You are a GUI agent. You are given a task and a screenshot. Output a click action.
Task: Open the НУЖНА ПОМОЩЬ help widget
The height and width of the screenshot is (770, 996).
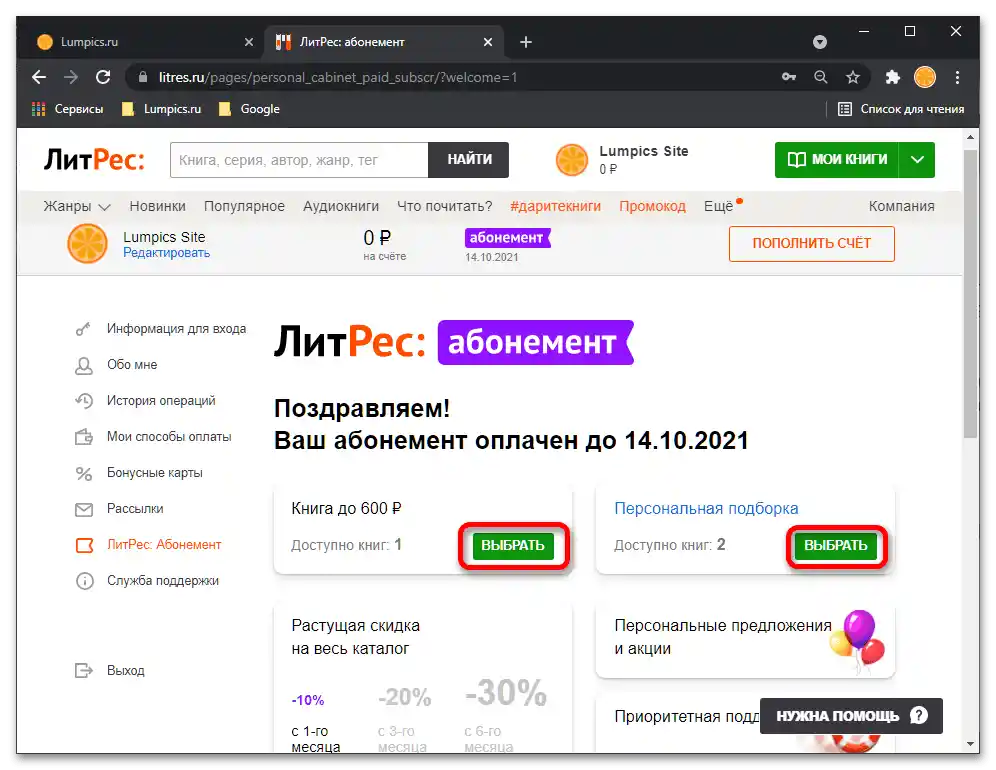851,716
